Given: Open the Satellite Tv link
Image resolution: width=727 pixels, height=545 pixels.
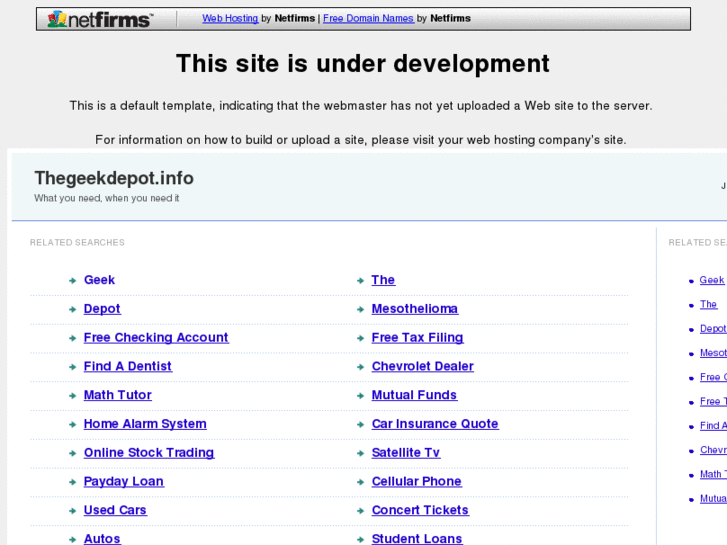Looking at the screenshot, I should [406, 453].
